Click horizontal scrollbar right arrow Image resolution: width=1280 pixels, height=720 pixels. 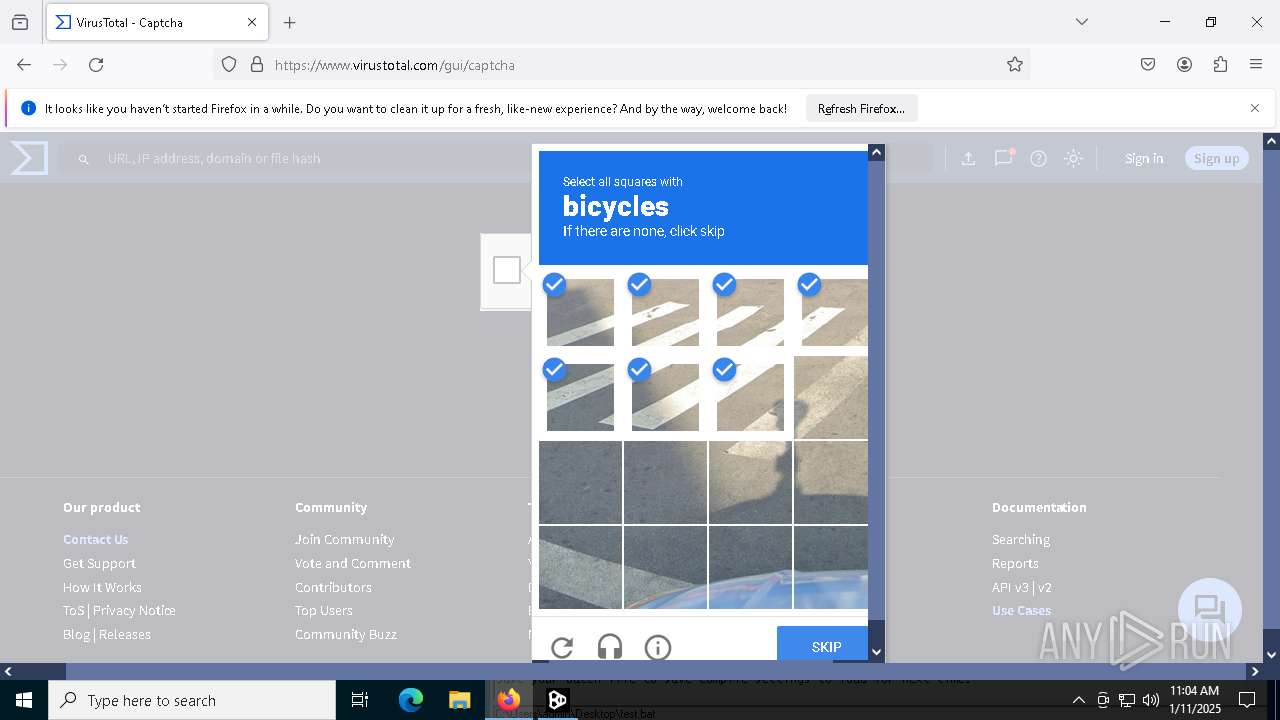1254,672
